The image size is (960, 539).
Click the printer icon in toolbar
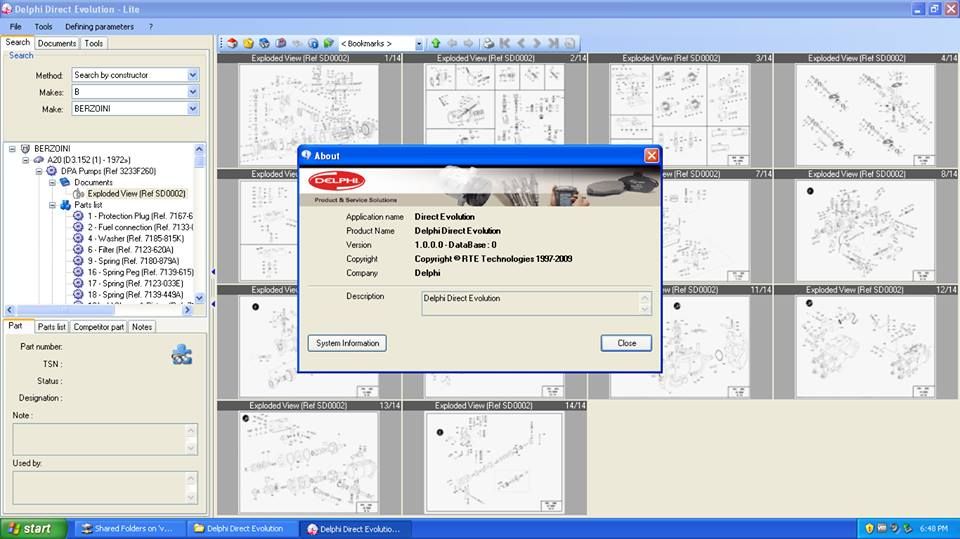click(x=488, y=43)
